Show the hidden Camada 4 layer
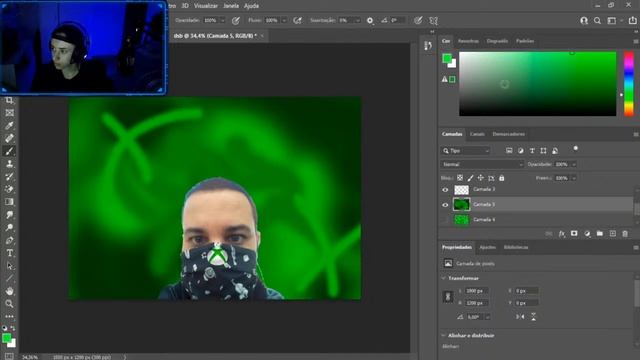This screenshot has width=640, height=360. [x=445, y=220]
